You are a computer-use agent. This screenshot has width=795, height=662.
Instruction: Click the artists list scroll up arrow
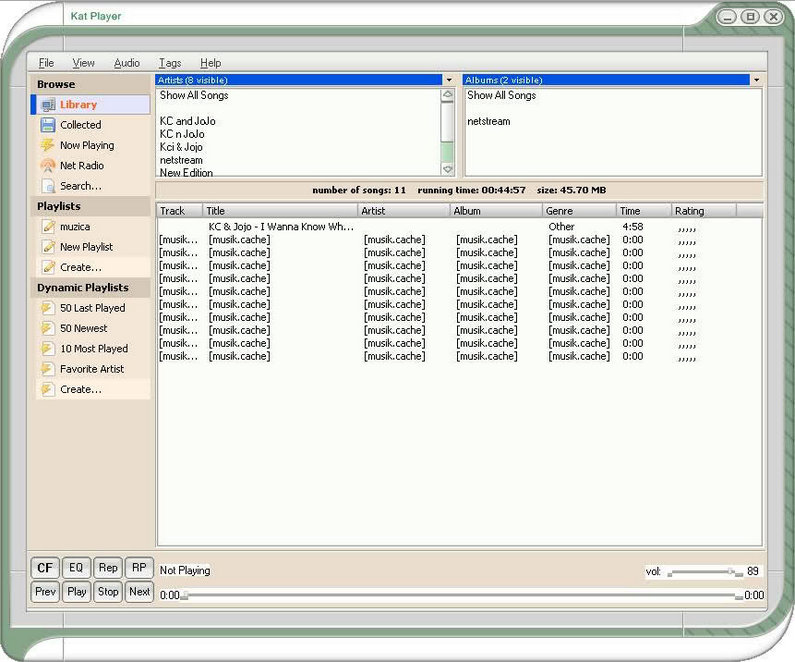click(x=447, y=95)
